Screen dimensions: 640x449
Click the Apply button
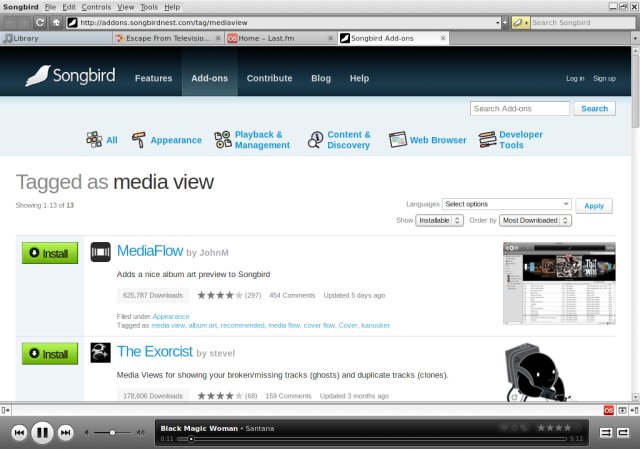(x=594, y=206)
